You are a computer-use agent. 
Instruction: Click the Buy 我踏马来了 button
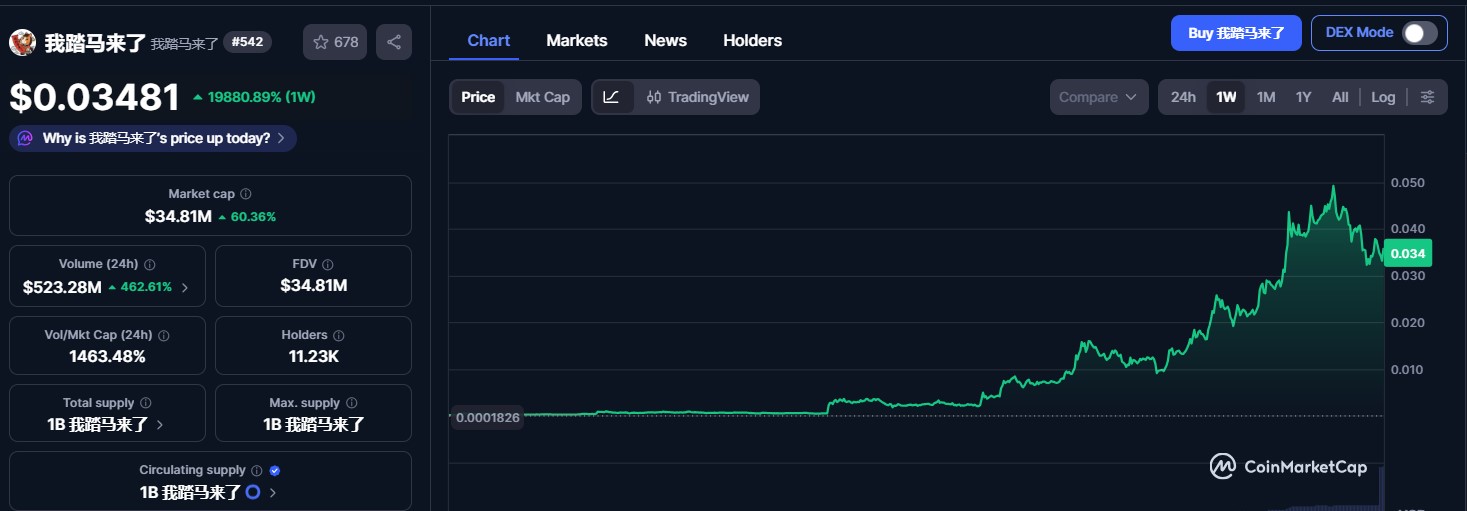pyautogui.click(x=1236, y=33)
